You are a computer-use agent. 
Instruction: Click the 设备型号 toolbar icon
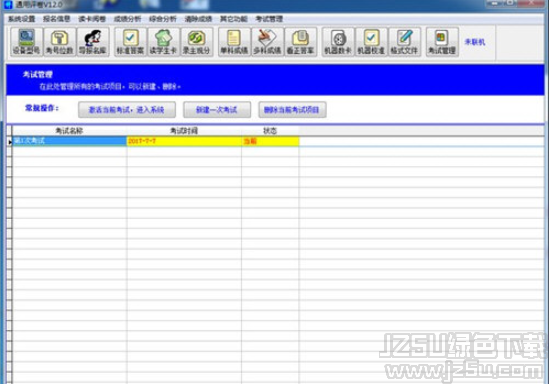point(27,42)
